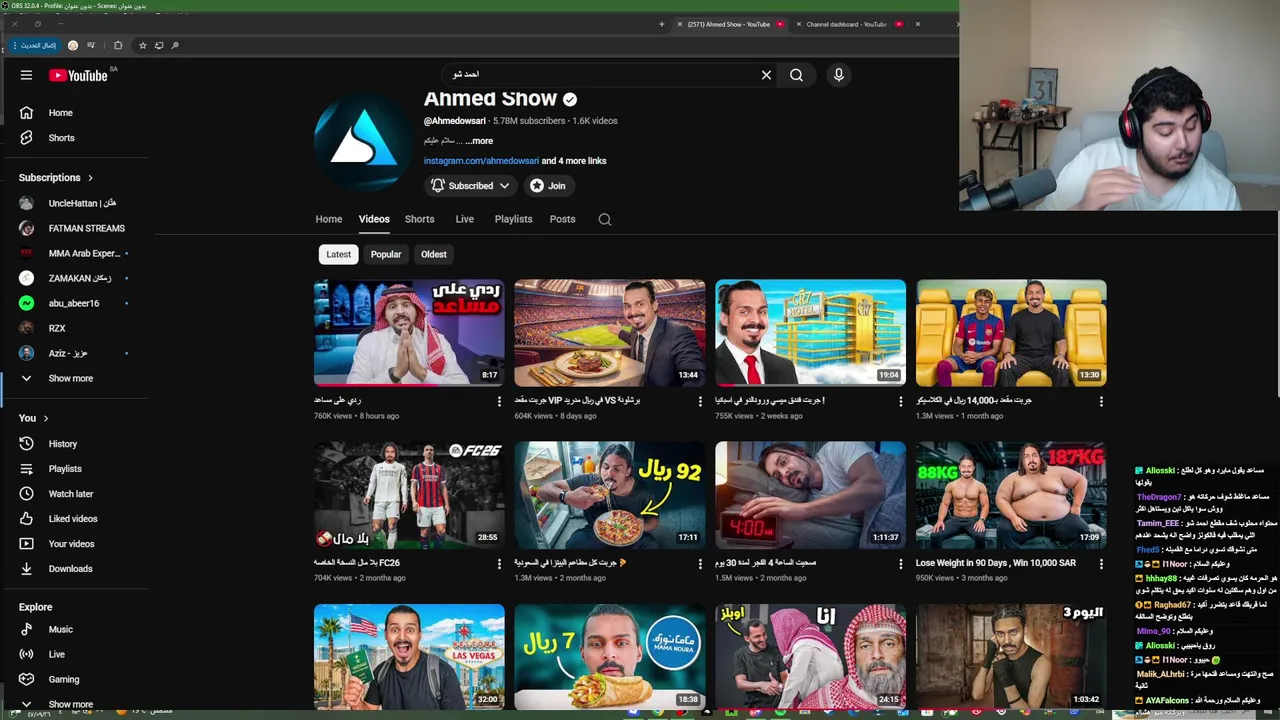Expand the Subscriptions section heading

pos(56,178)
